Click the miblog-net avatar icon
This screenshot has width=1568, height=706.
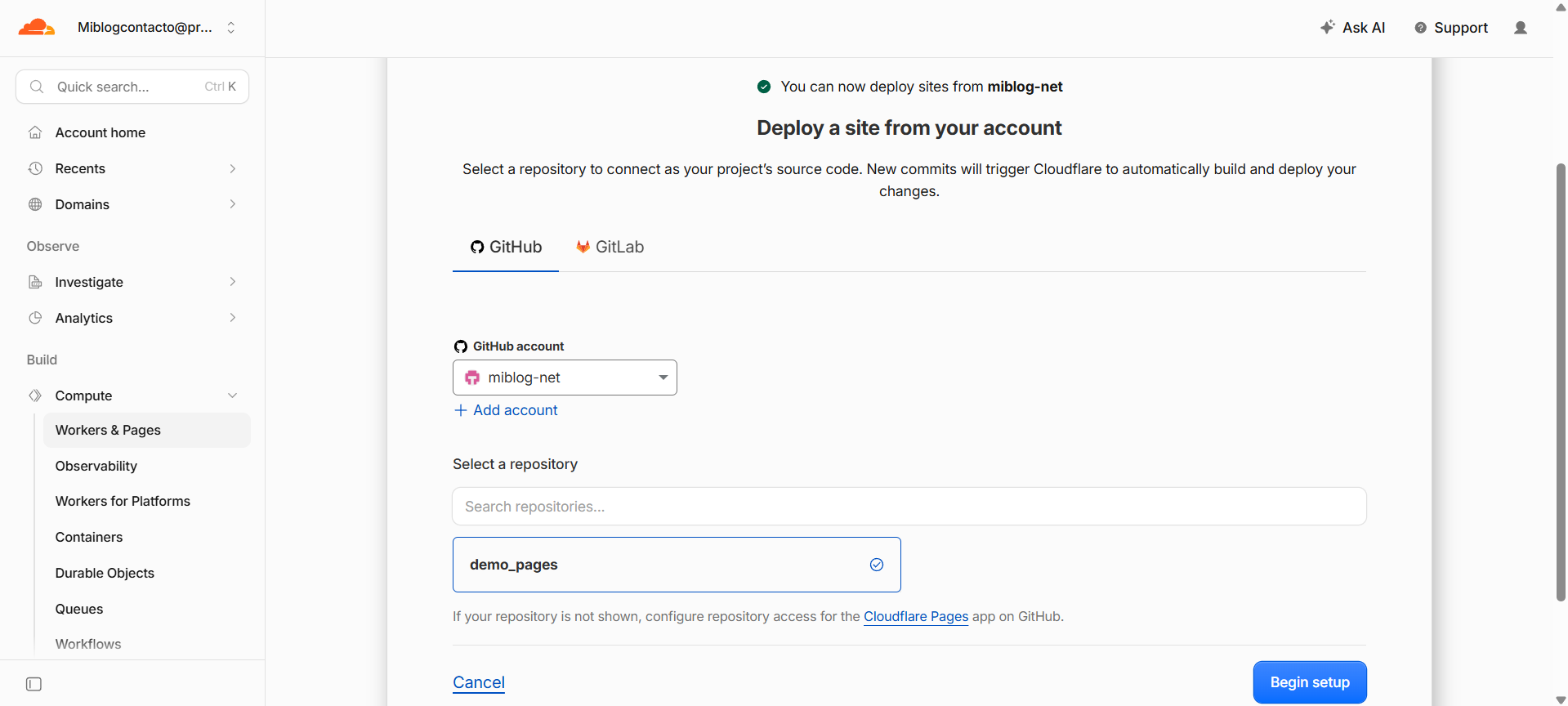[472, 378]
